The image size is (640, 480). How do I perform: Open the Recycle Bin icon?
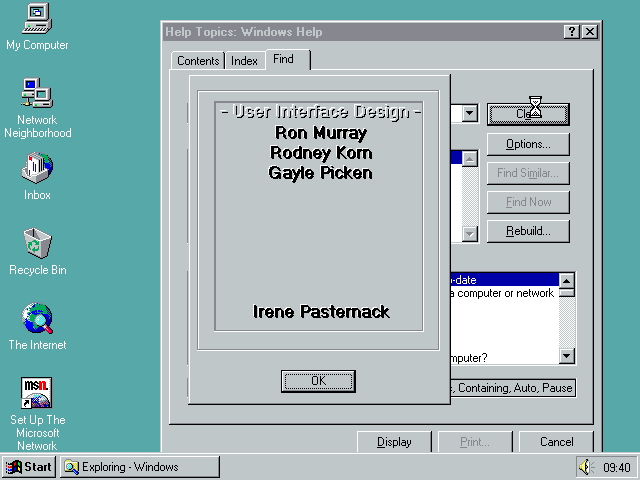[37, 251]
